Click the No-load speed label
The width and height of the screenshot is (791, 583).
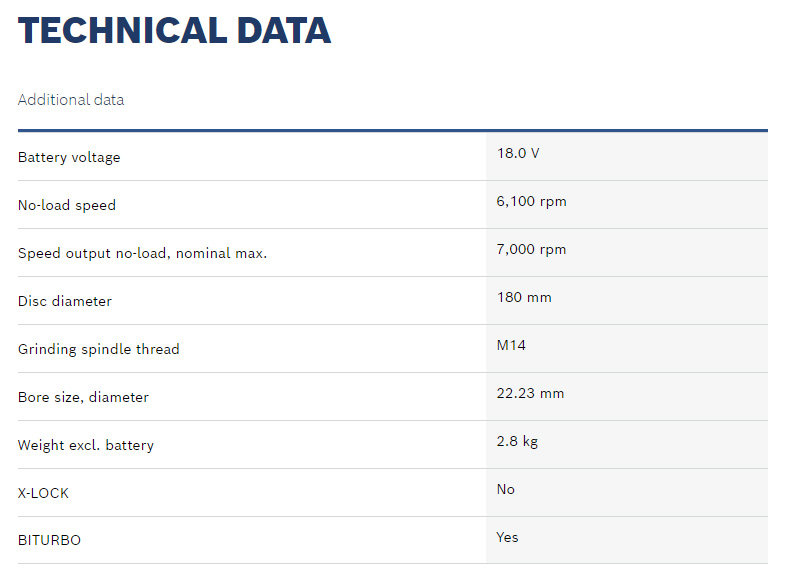pyautogui.click(x=67, y=205)
